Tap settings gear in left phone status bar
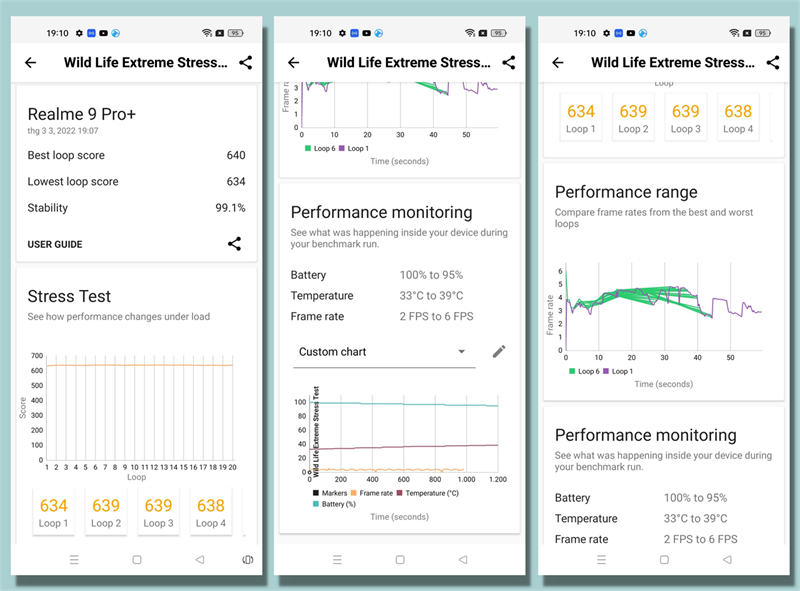 coord(79,33)
